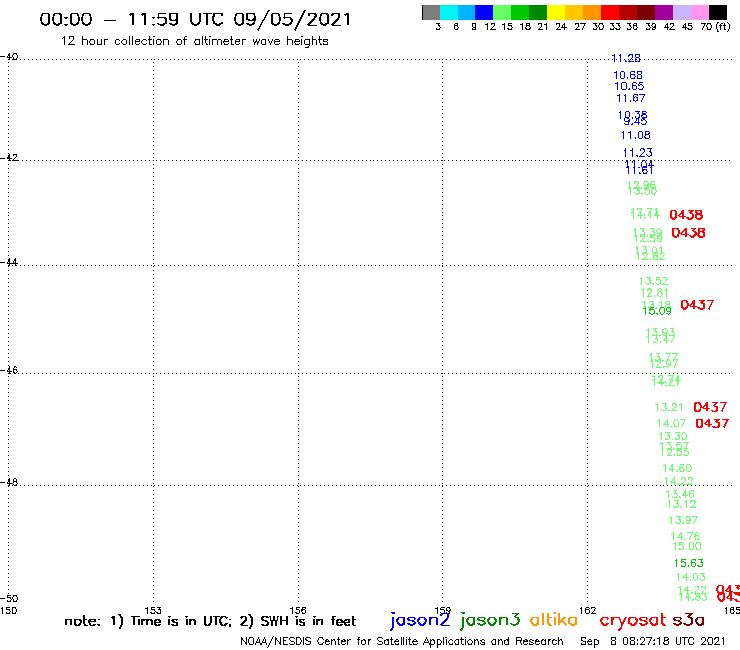Click the 'jason3' satellite legend label
740x650 pixels.
click(490, 620)
